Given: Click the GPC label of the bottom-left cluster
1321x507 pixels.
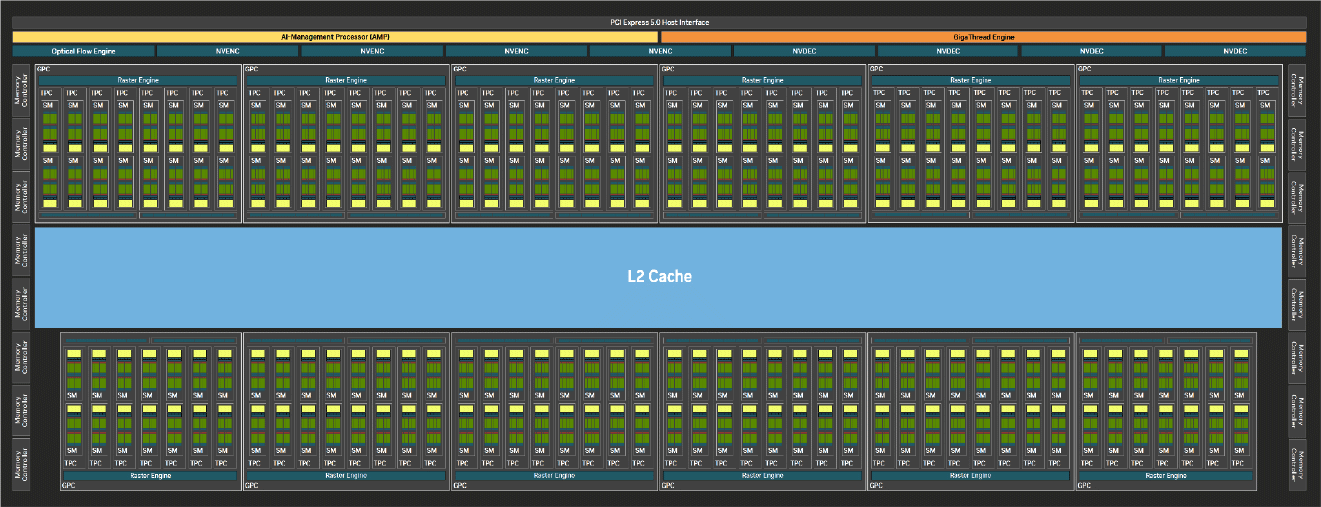Looking at the screenshot, I should click(x=68, y=486).
